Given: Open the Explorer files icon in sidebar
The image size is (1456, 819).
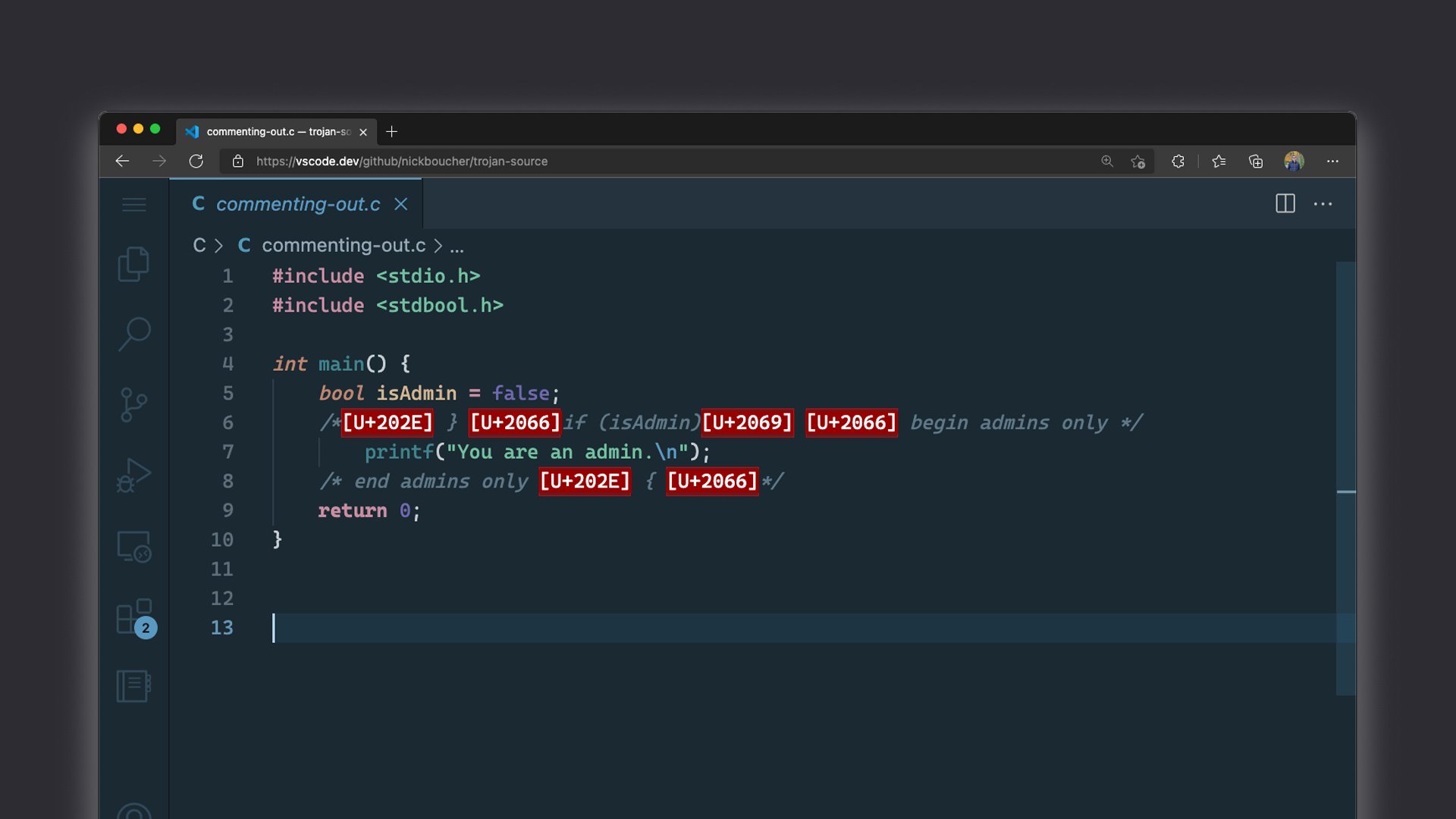Looking at the screenshot, I should click(x=133, y=264).
